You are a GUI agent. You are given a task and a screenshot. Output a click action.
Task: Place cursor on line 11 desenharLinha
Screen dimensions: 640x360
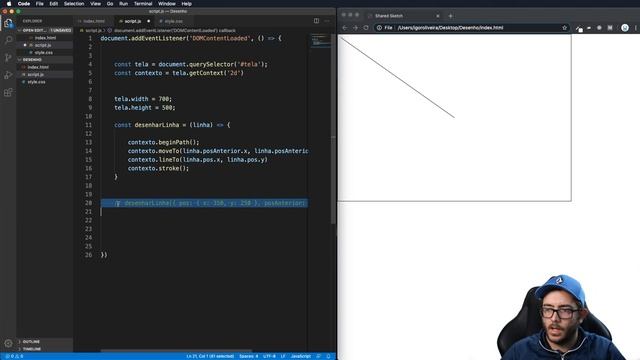pos(157,125)
